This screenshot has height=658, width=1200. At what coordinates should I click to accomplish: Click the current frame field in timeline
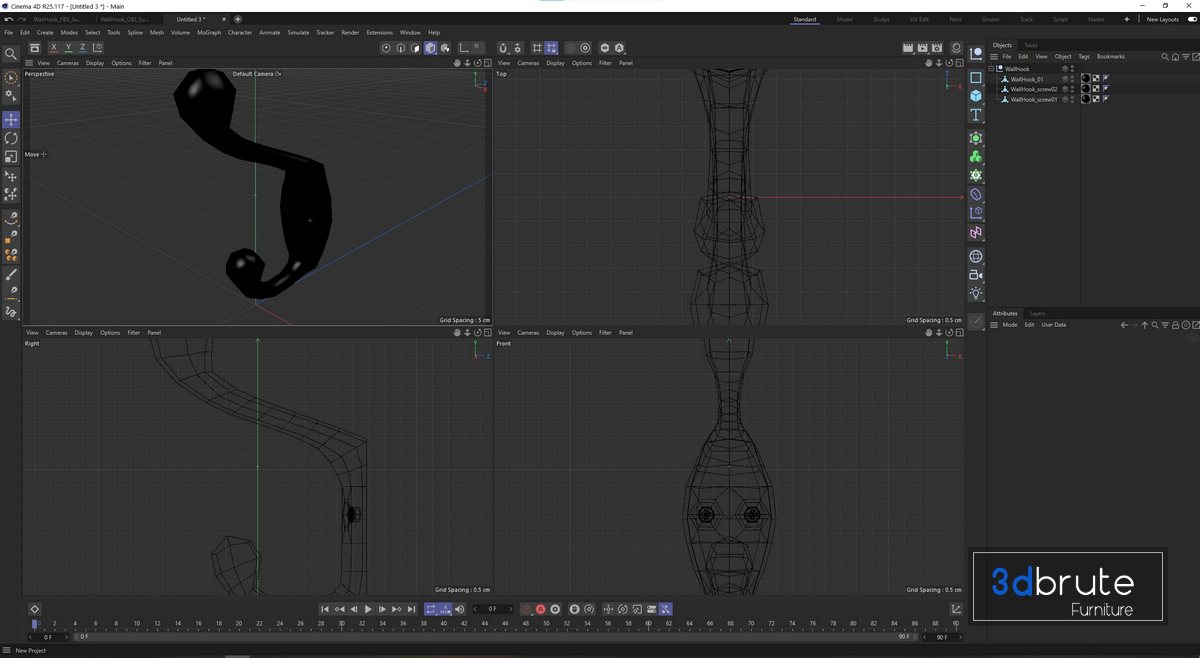(x=492, y=609)
